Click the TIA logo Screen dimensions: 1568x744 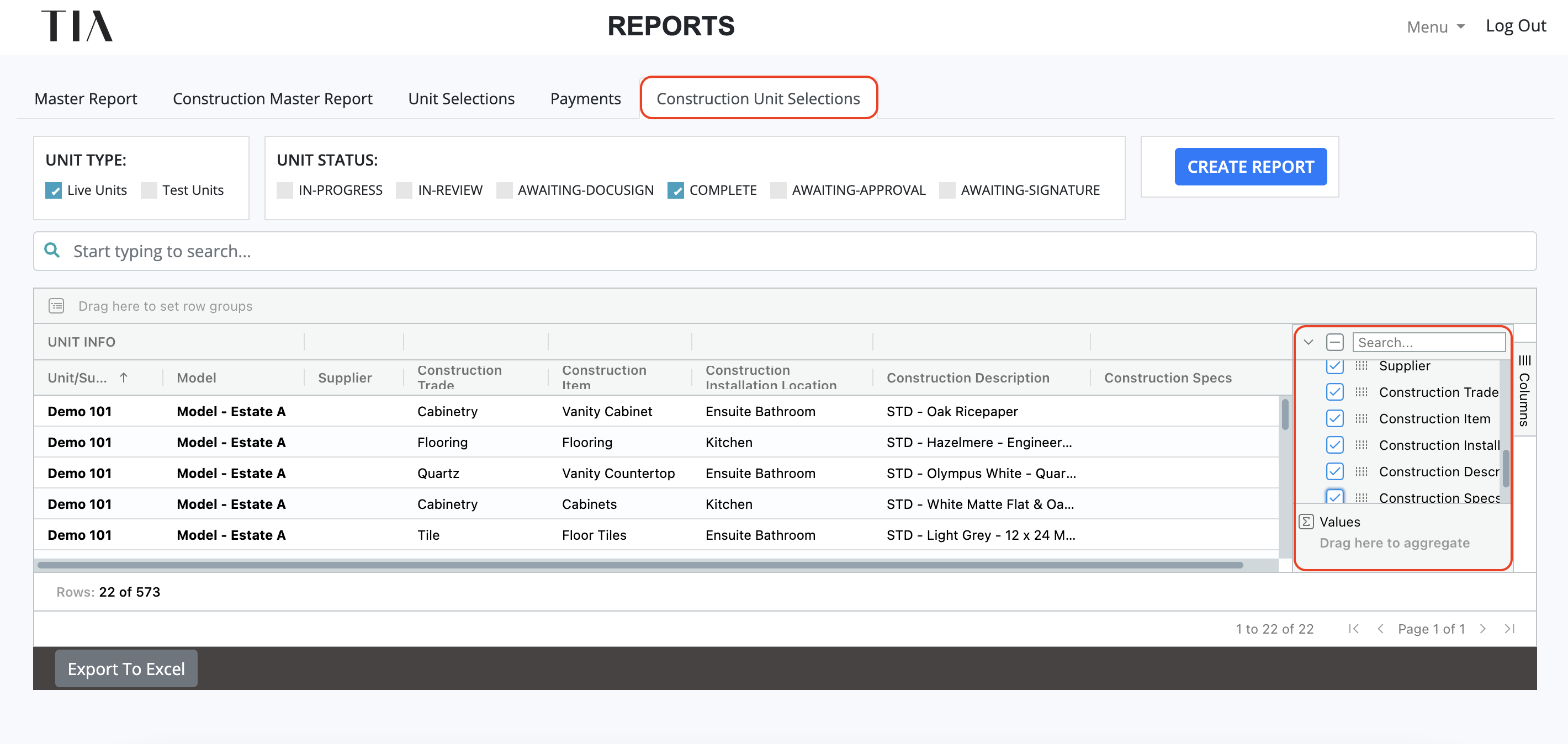[x=77, y=26]
